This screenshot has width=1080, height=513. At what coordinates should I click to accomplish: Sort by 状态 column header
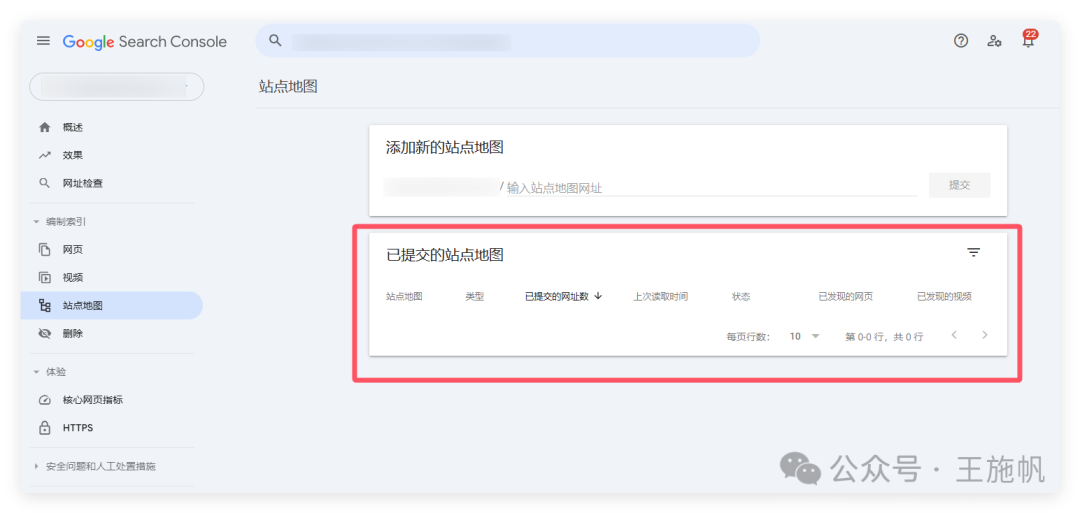coord(741,297)
